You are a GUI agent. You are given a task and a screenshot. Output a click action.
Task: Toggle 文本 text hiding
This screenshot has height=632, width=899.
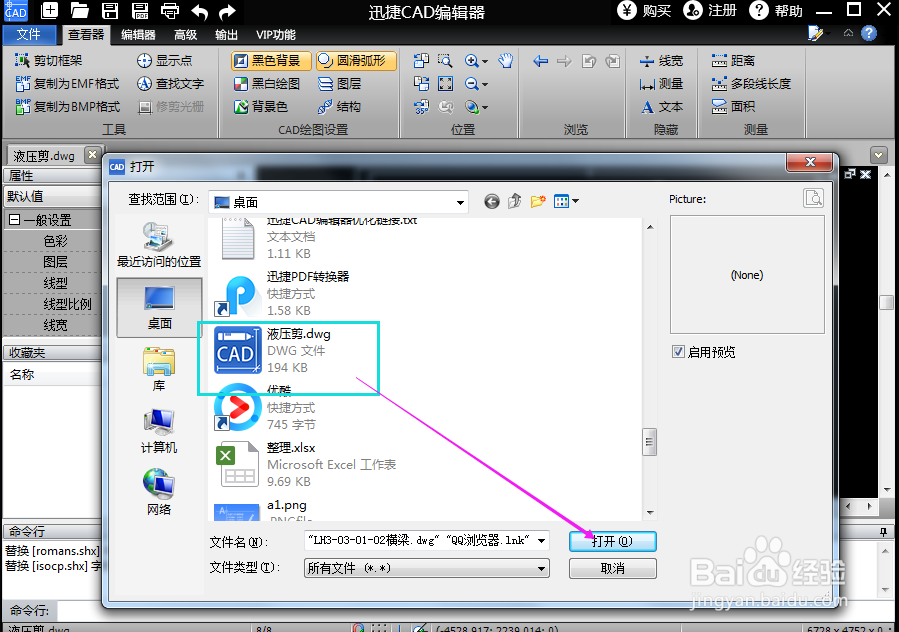(662, 107)
